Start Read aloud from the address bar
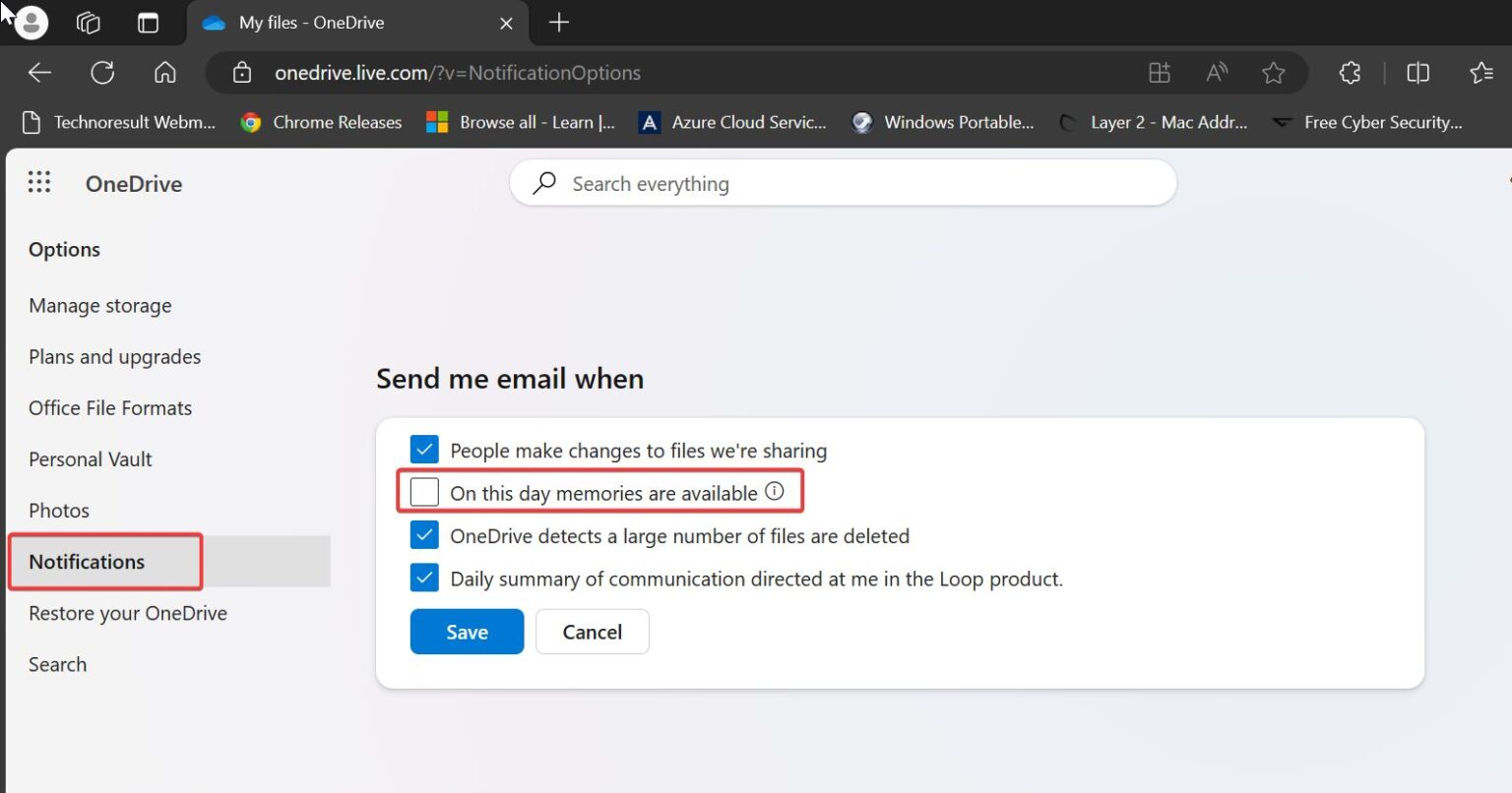This screenshot has height=793, width=1512. 1217,72
